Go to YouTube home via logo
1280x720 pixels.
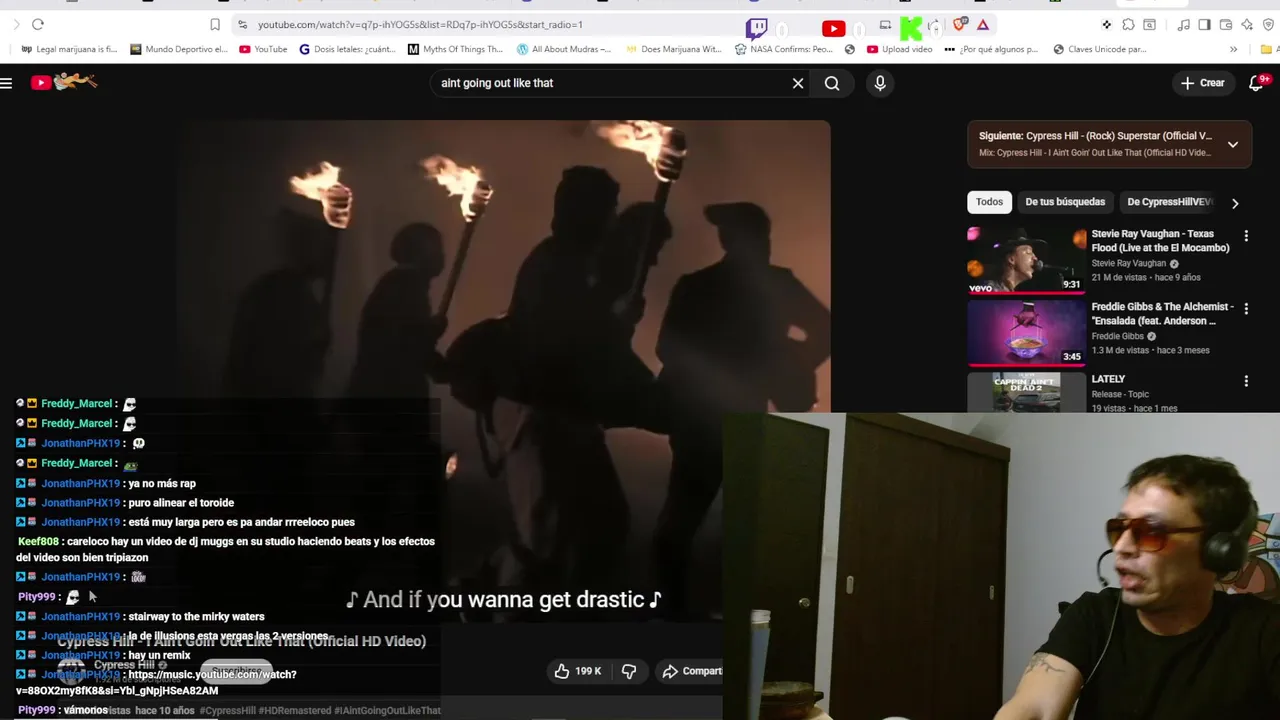click(x=64, y=82)
